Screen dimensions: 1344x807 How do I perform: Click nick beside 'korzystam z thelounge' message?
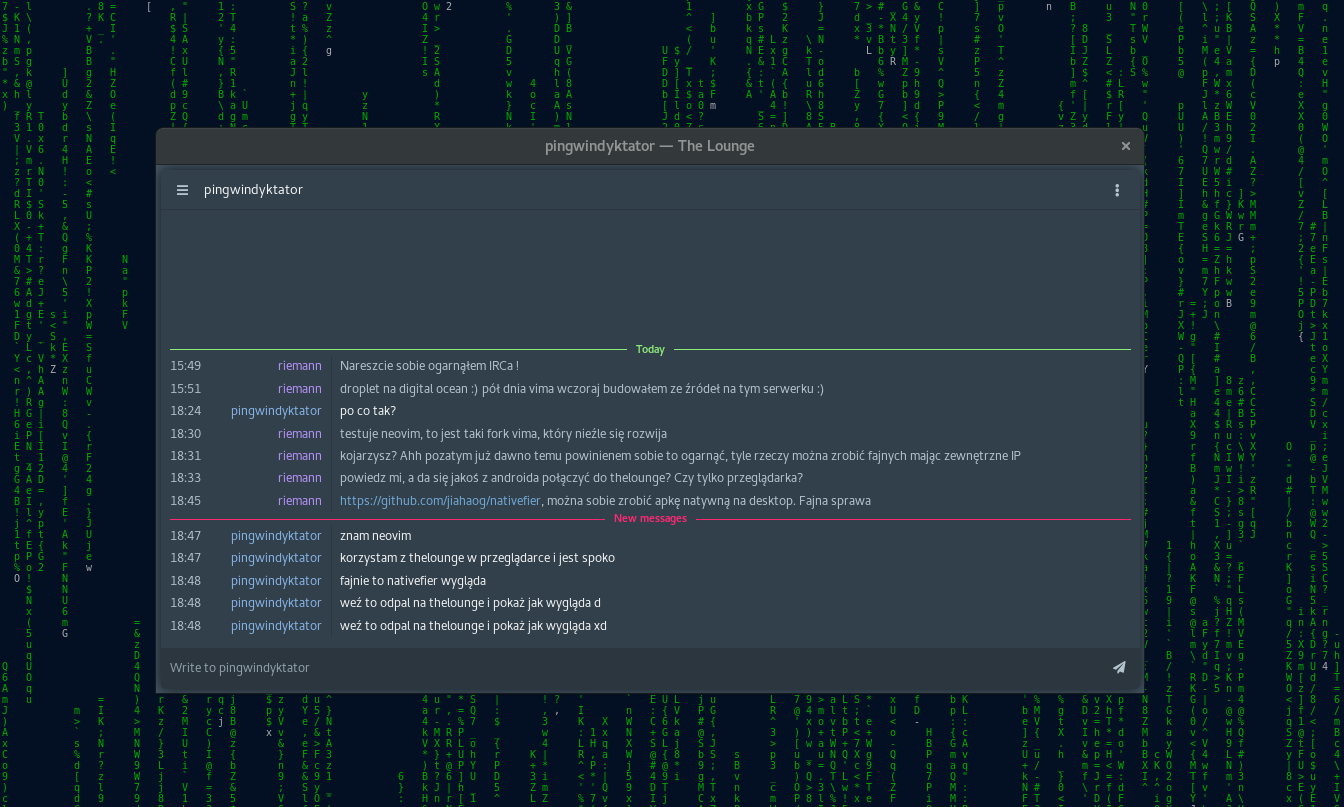276,558
